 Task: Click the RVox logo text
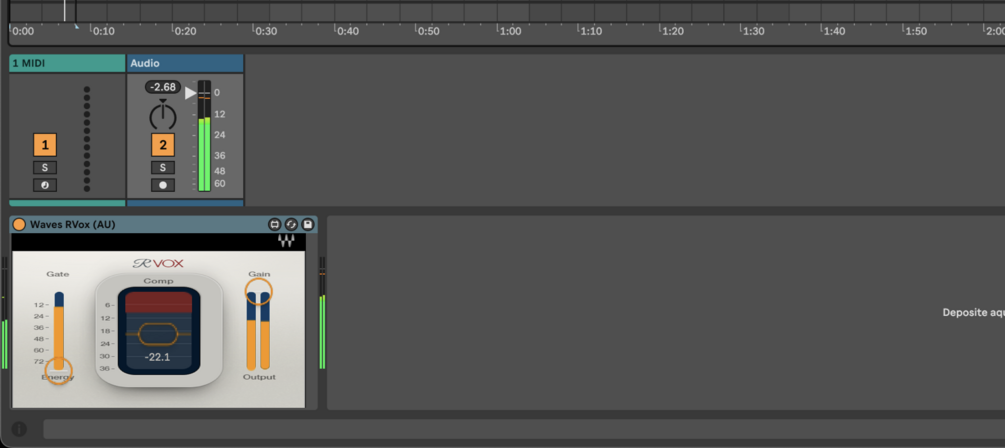point(158,263)
